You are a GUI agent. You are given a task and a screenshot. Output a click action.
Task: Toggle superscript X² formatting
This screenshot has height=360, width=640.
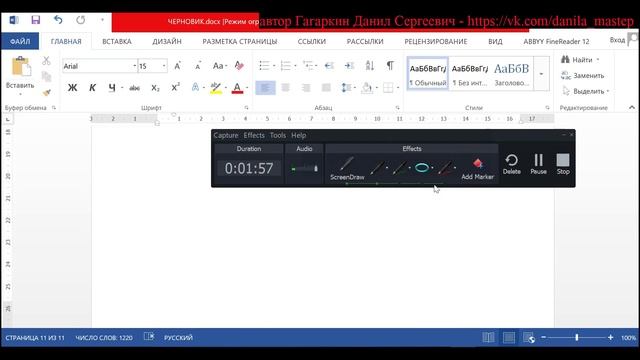176,88
